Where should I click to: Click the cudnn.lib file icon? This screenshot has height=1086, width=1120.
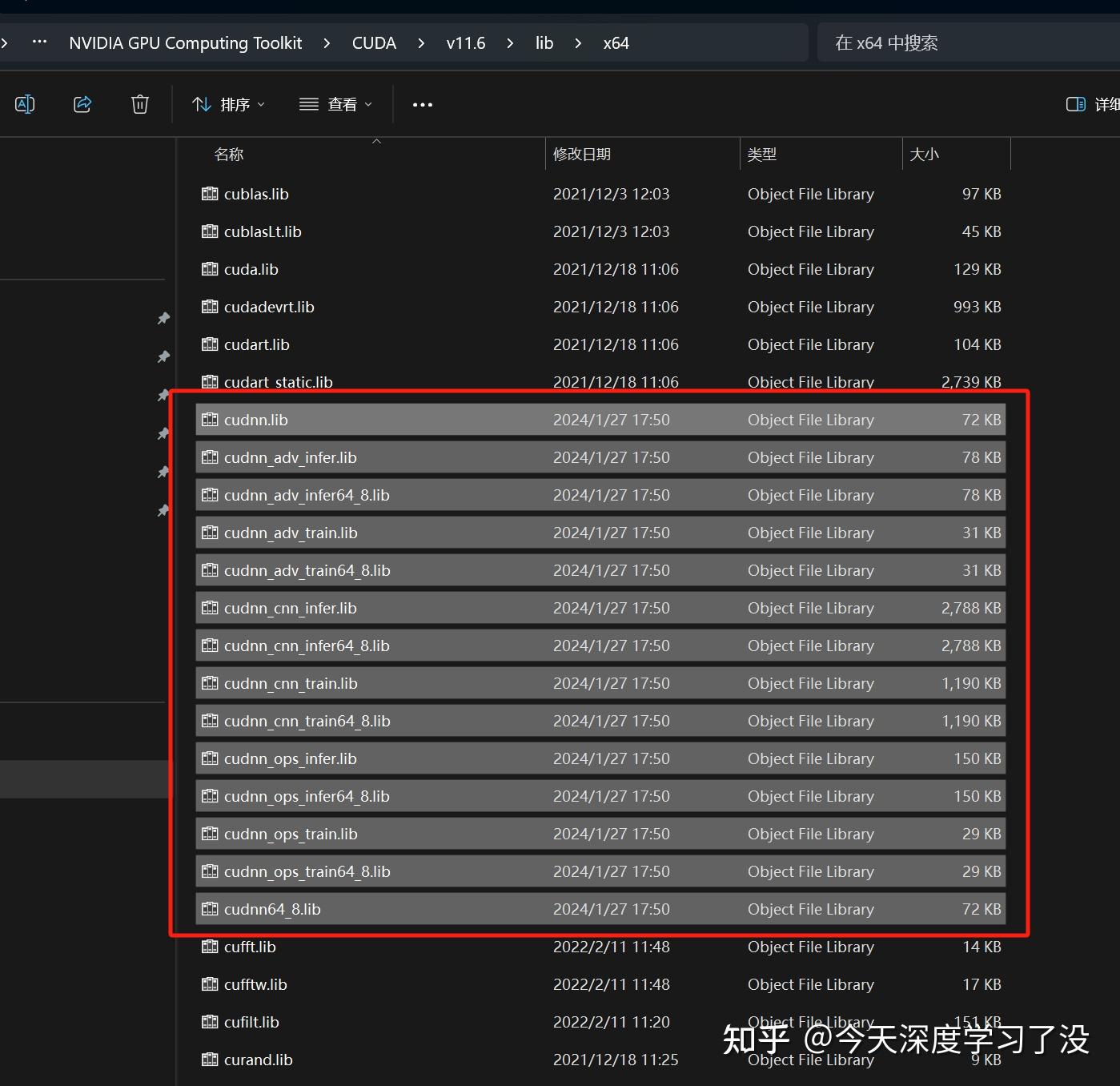coord(209,419)
